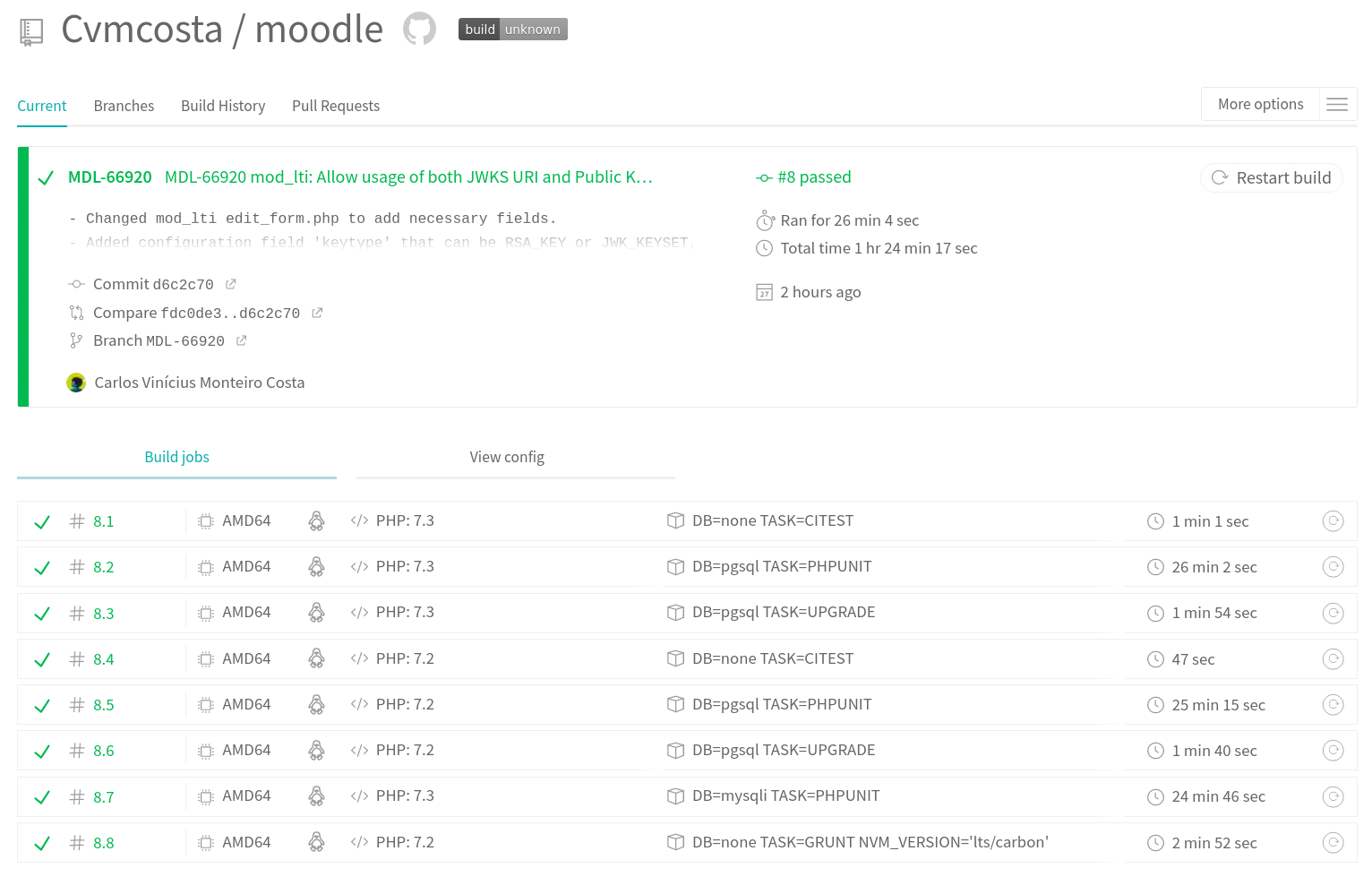
Task: Restart job 8.2 using its restart icon
Action: (x=1333, y=566)
